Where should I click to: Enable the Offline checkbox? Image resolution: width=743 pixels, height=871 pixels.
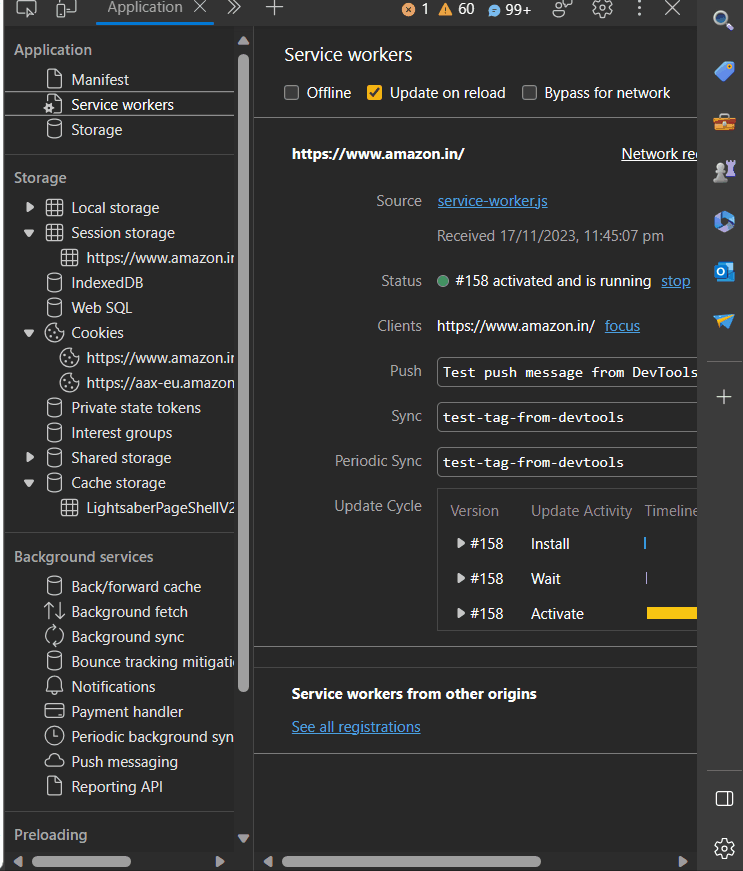[x=292, y=93]
